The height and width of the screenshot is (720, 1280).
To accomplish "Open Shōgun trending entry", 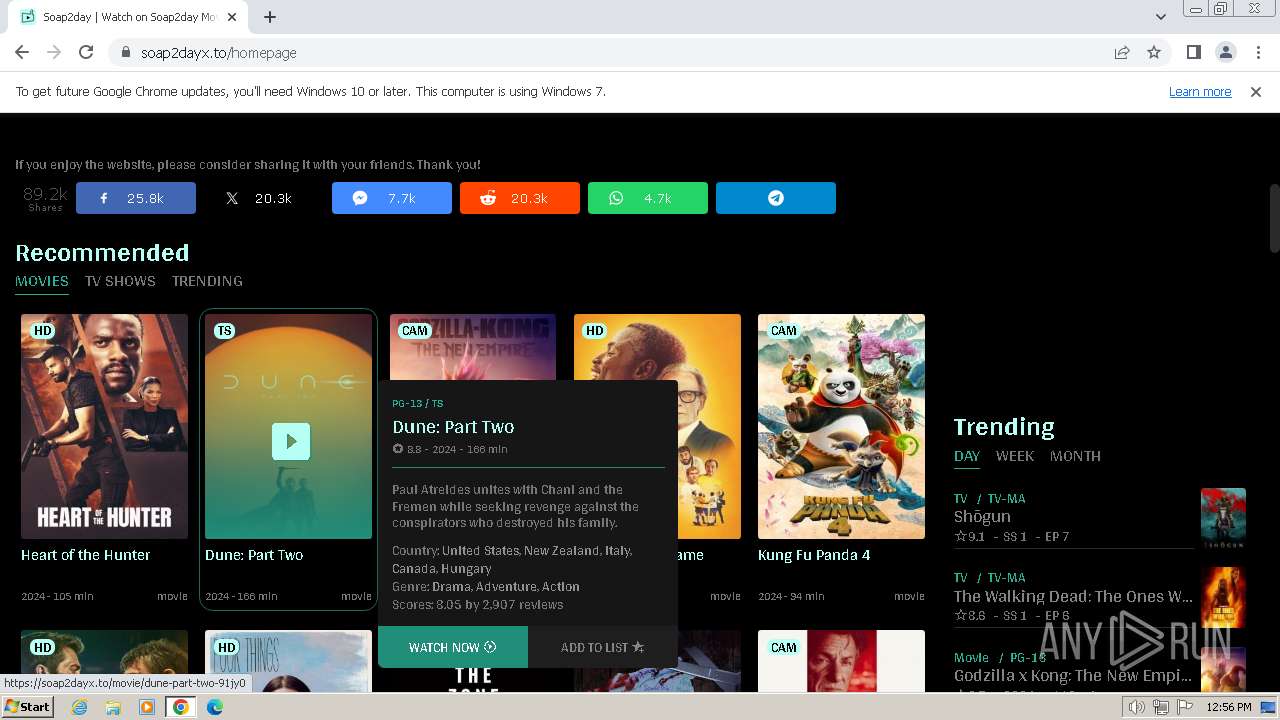I will [982, 517].
